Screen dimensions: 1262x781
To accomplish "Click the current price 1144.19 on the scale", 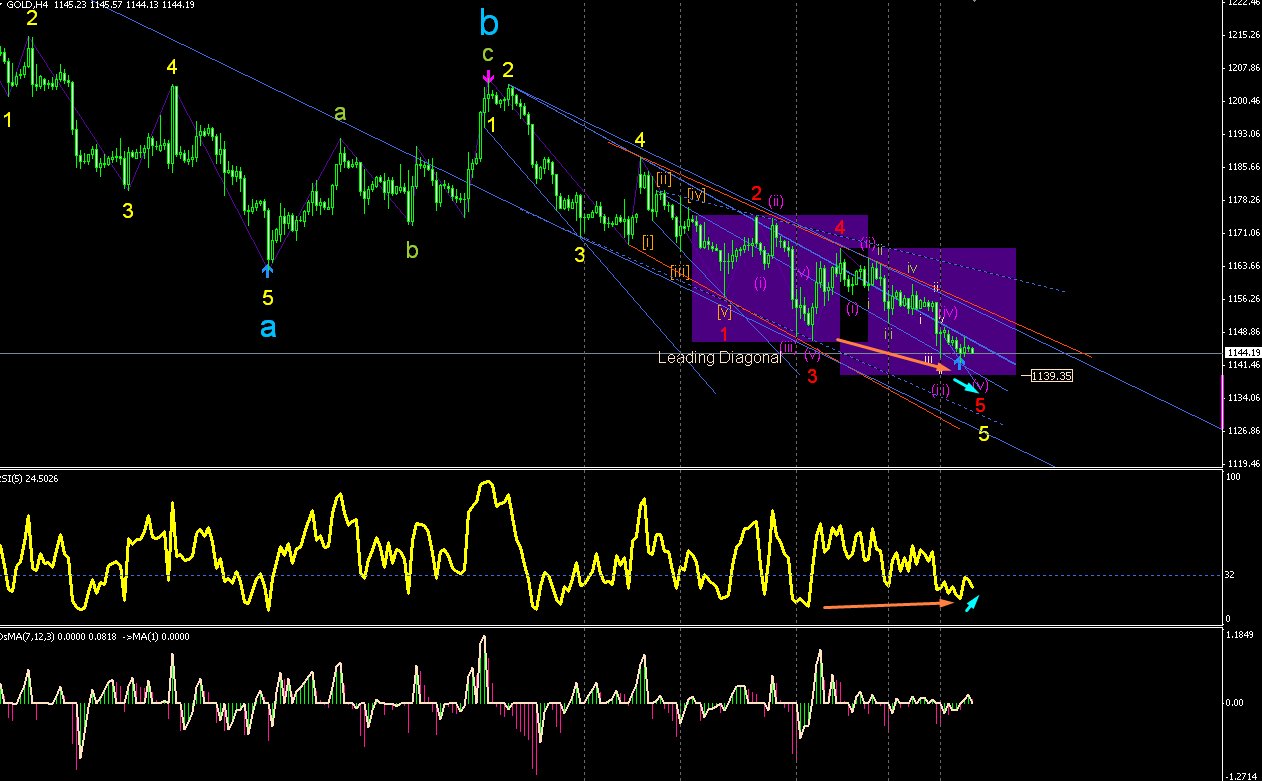I will click(1243, 353).
